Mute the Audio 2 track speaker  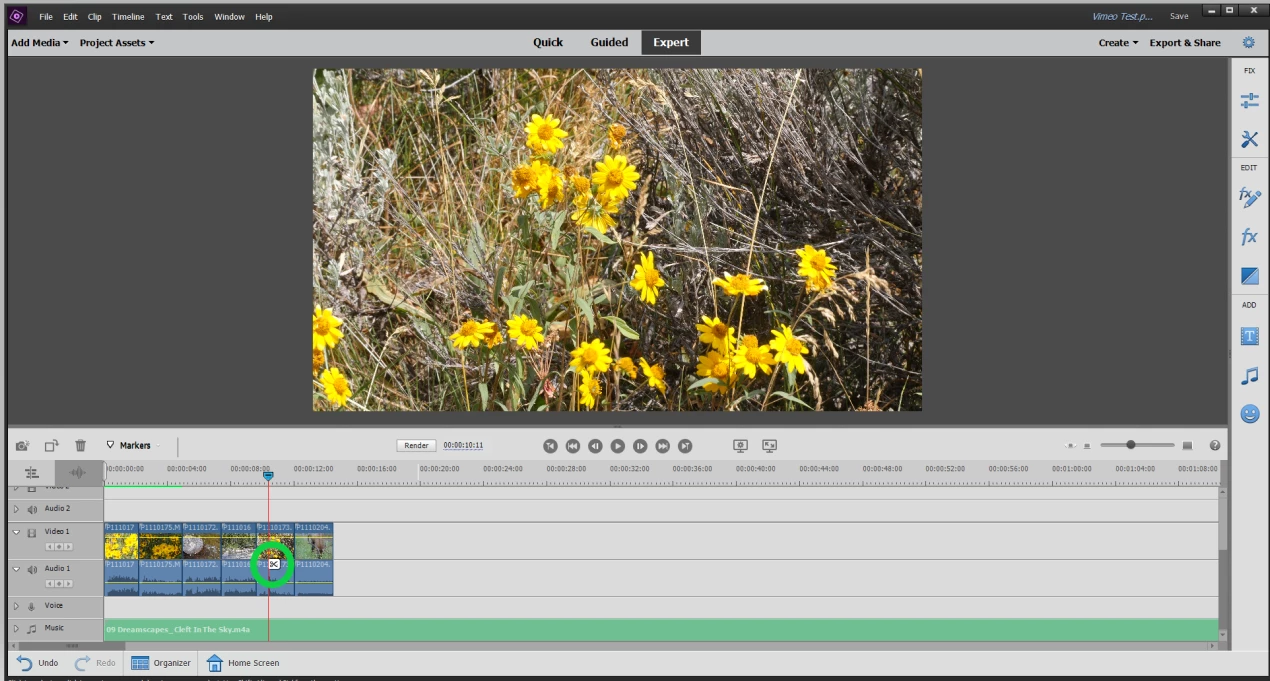click(x=32, y=509)
